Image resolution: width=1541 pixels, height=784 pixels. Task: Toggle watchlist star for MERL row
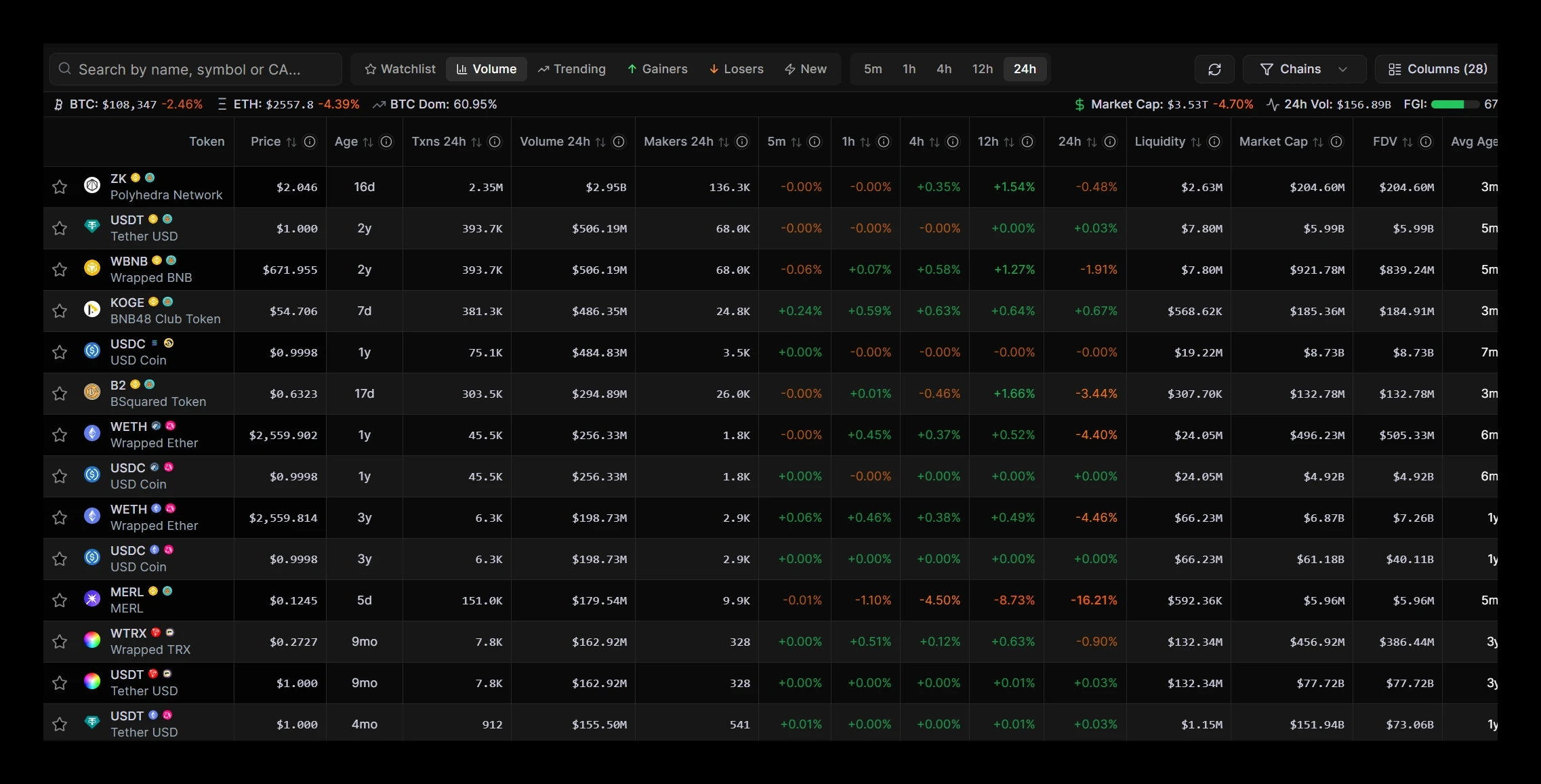click(60, 600)
